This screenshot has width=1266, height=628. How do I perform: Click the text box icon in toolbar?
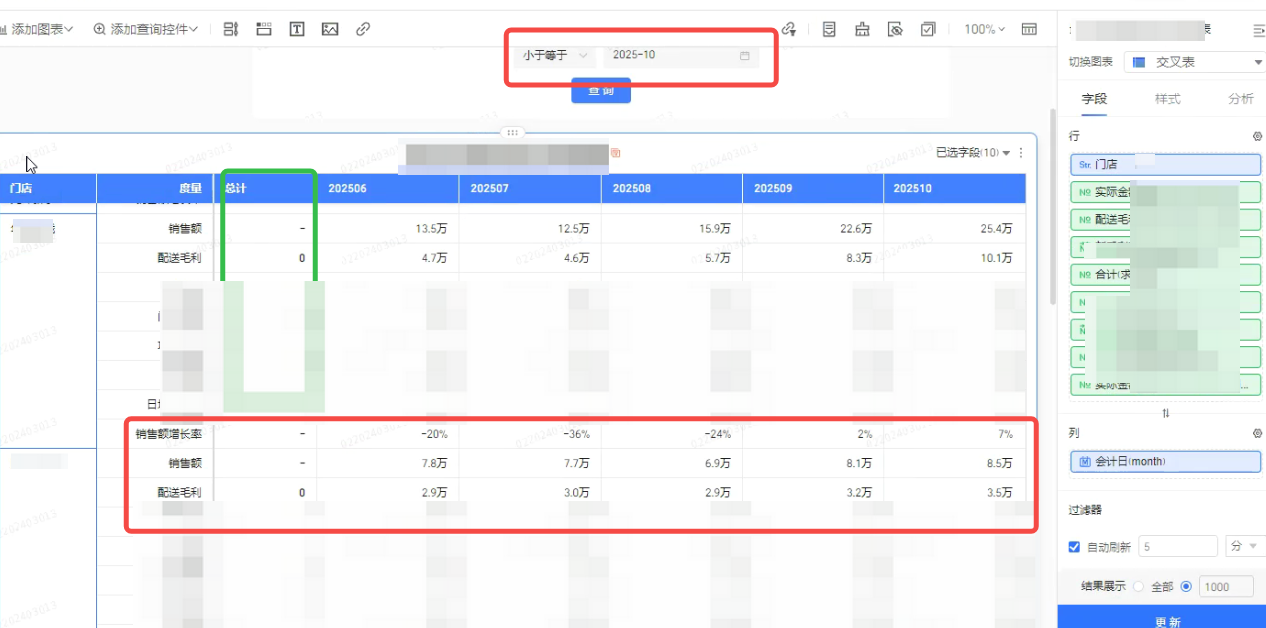[x=297, y=30]
